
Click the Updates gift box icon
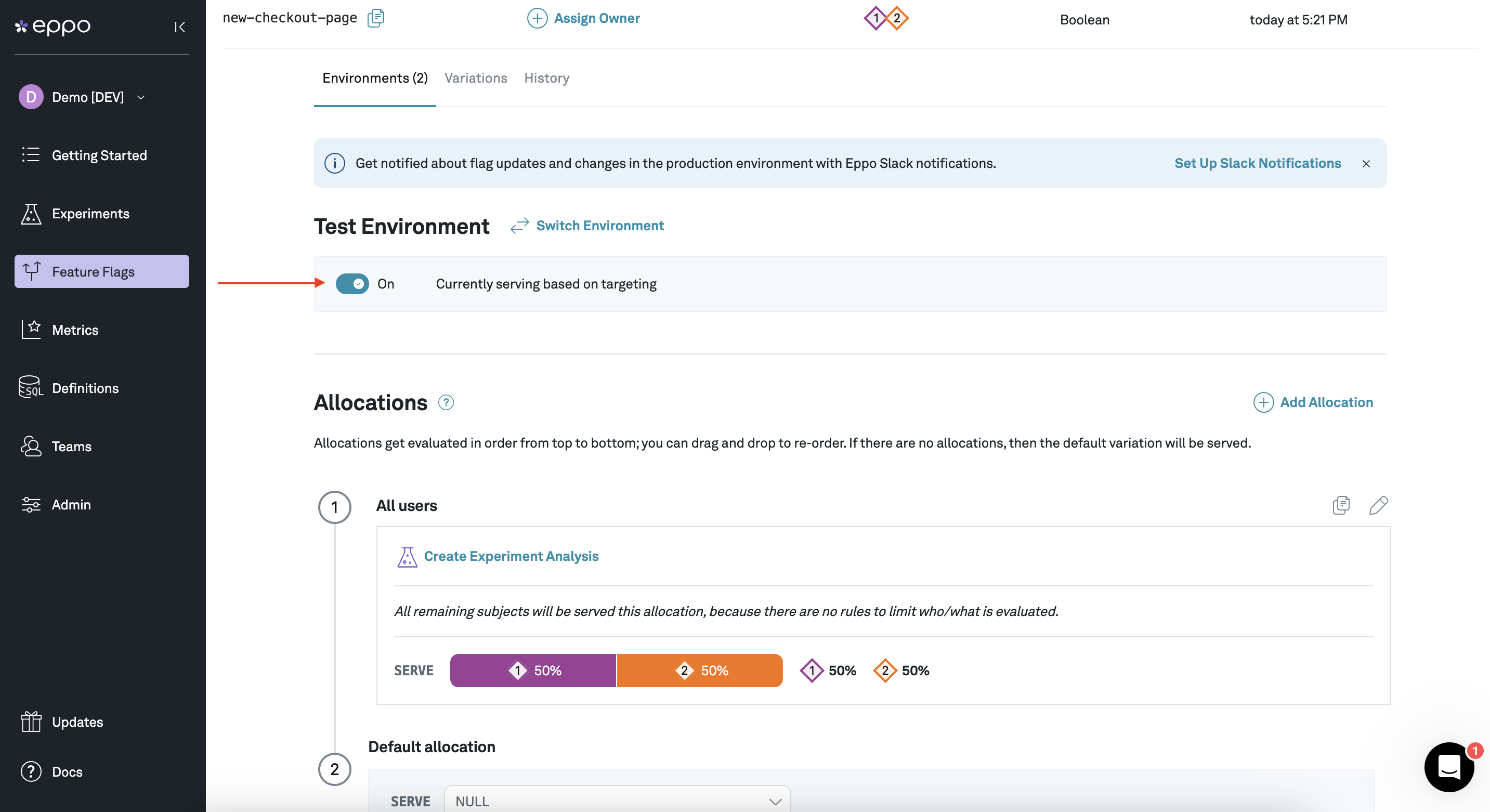(x=31, y=721)
